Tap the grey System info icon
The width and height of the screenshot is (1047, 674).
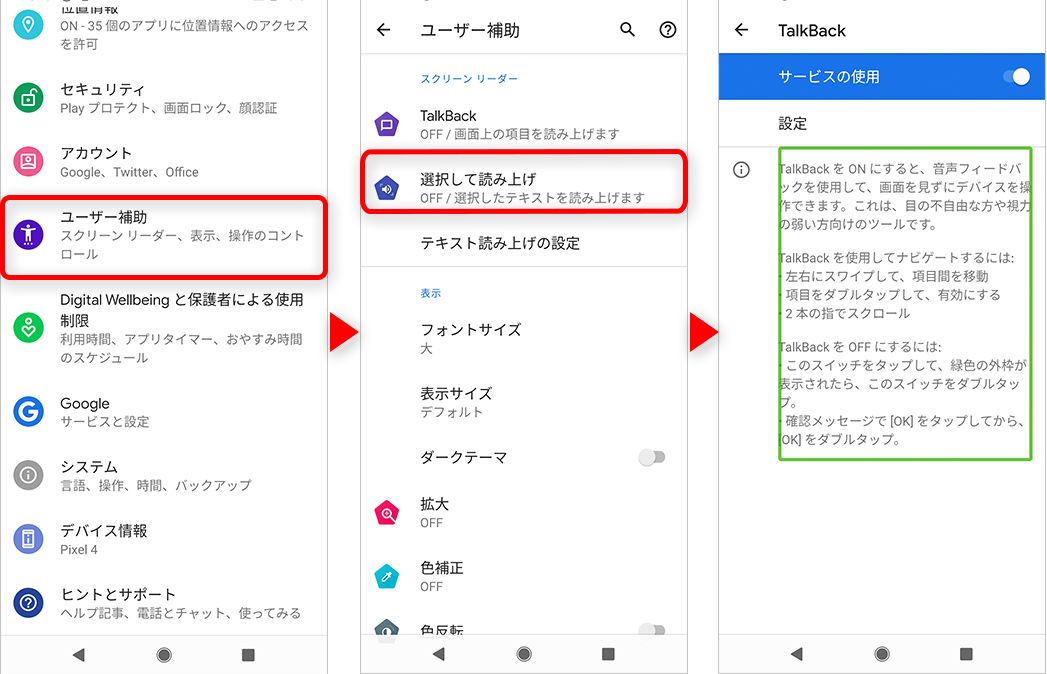(28, 475)
